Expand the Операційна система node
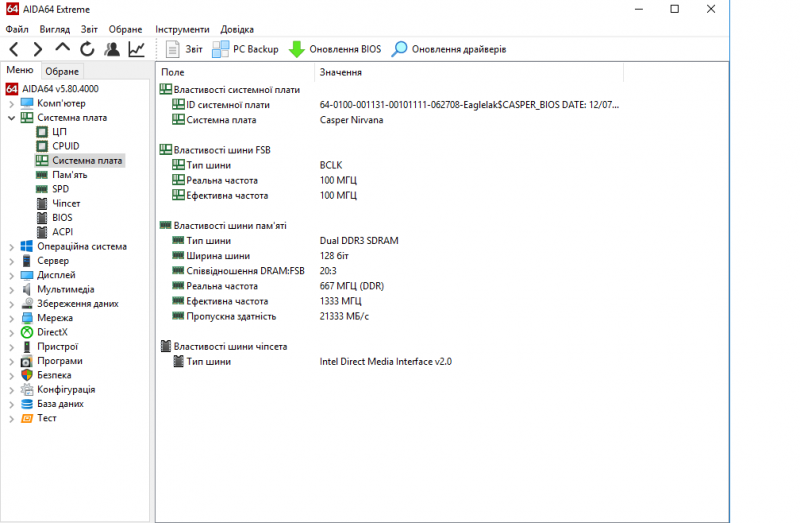 point(11,246)
